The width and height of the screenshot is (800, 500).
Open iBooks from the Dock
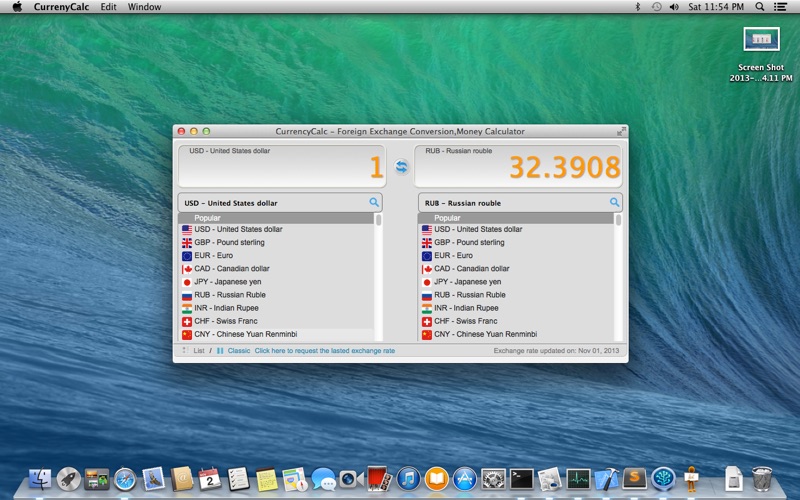point(437,479)
